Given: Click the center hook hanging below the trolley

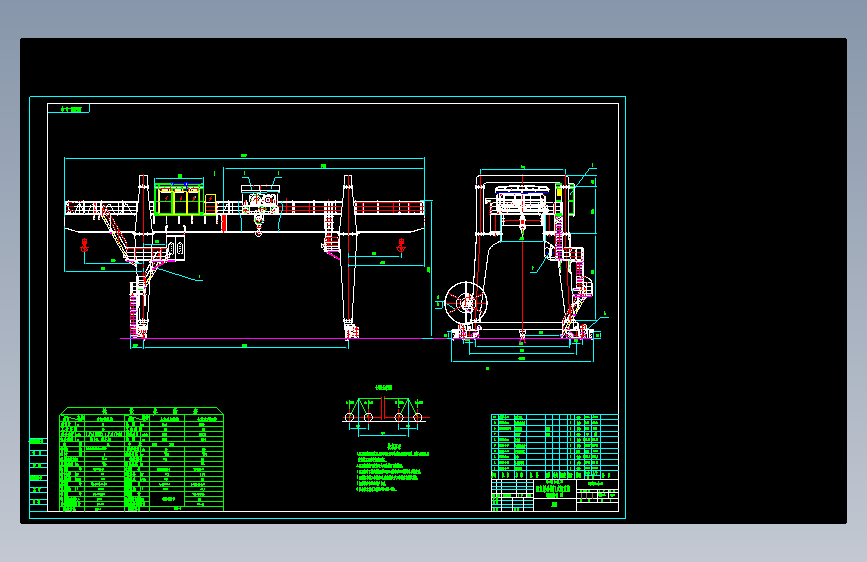Looking at the screenshot, I should [x=258, y=226].
